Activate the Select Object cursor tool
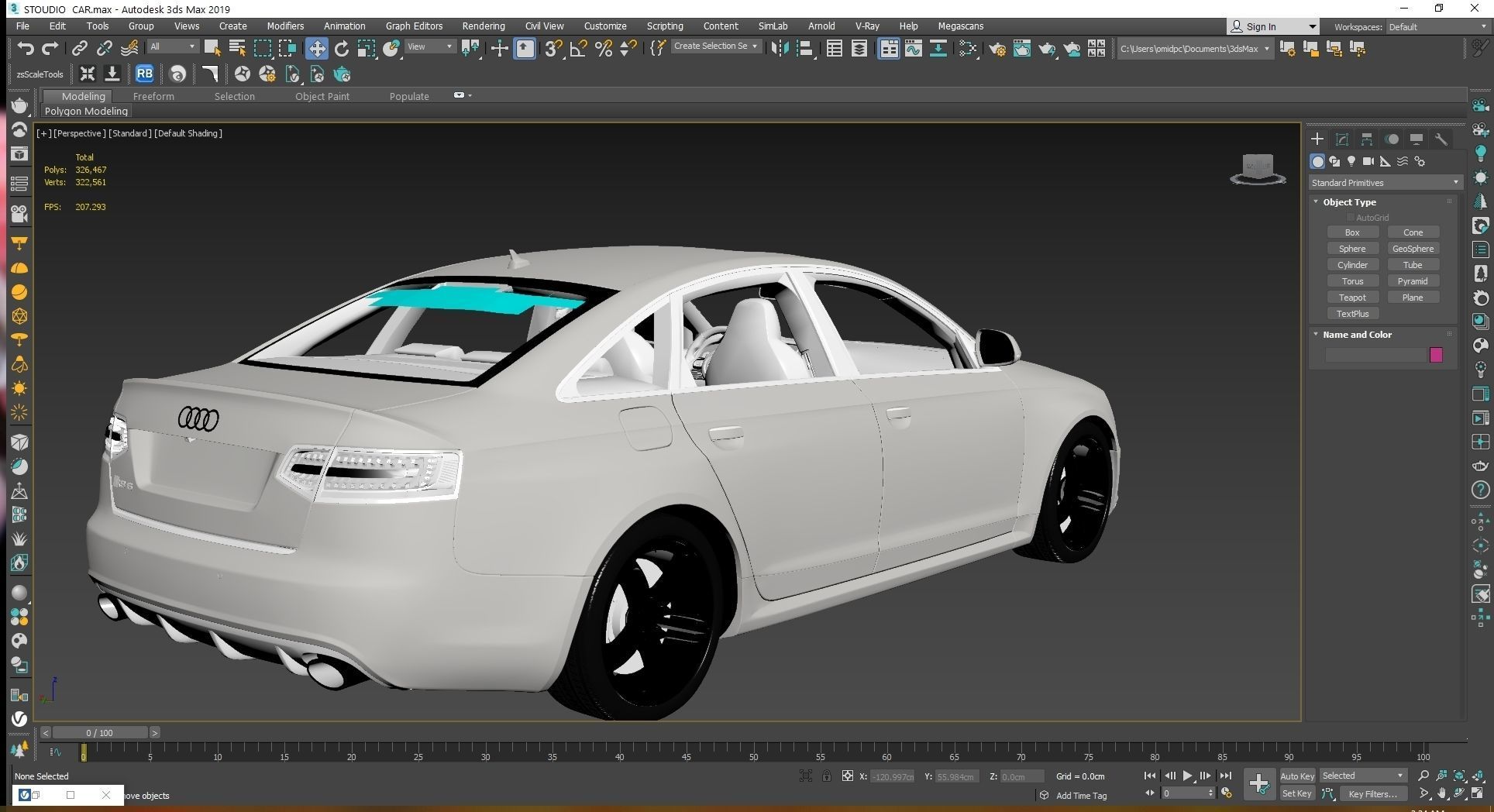Screen dimensions: 1494x812 pyautogui.click(x=212, y=49)
